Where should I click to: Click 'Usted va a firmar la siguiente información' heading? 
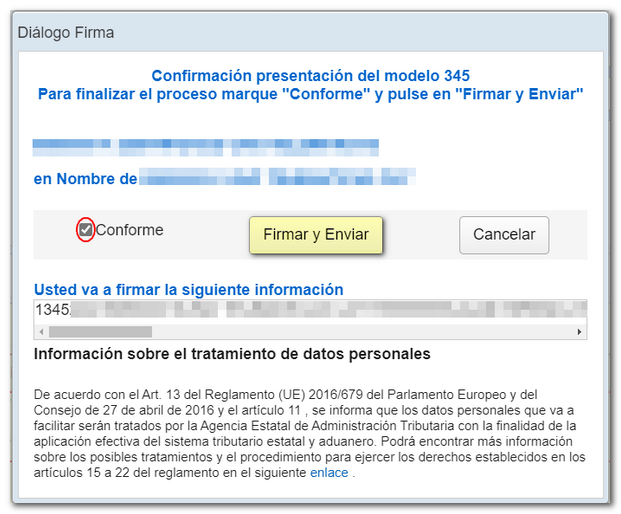coord(189,289)
